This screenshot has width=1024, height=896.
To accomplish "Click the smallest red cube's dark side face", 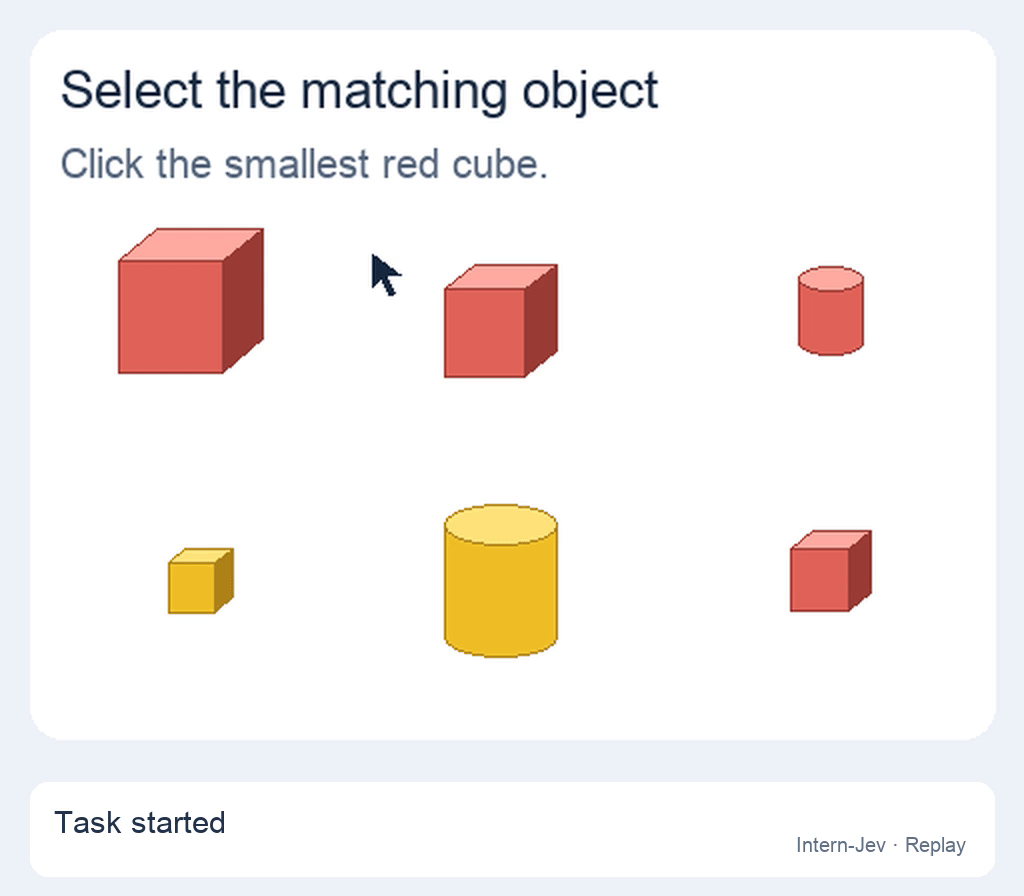I will pyautogui.click(x=860, y=571).
